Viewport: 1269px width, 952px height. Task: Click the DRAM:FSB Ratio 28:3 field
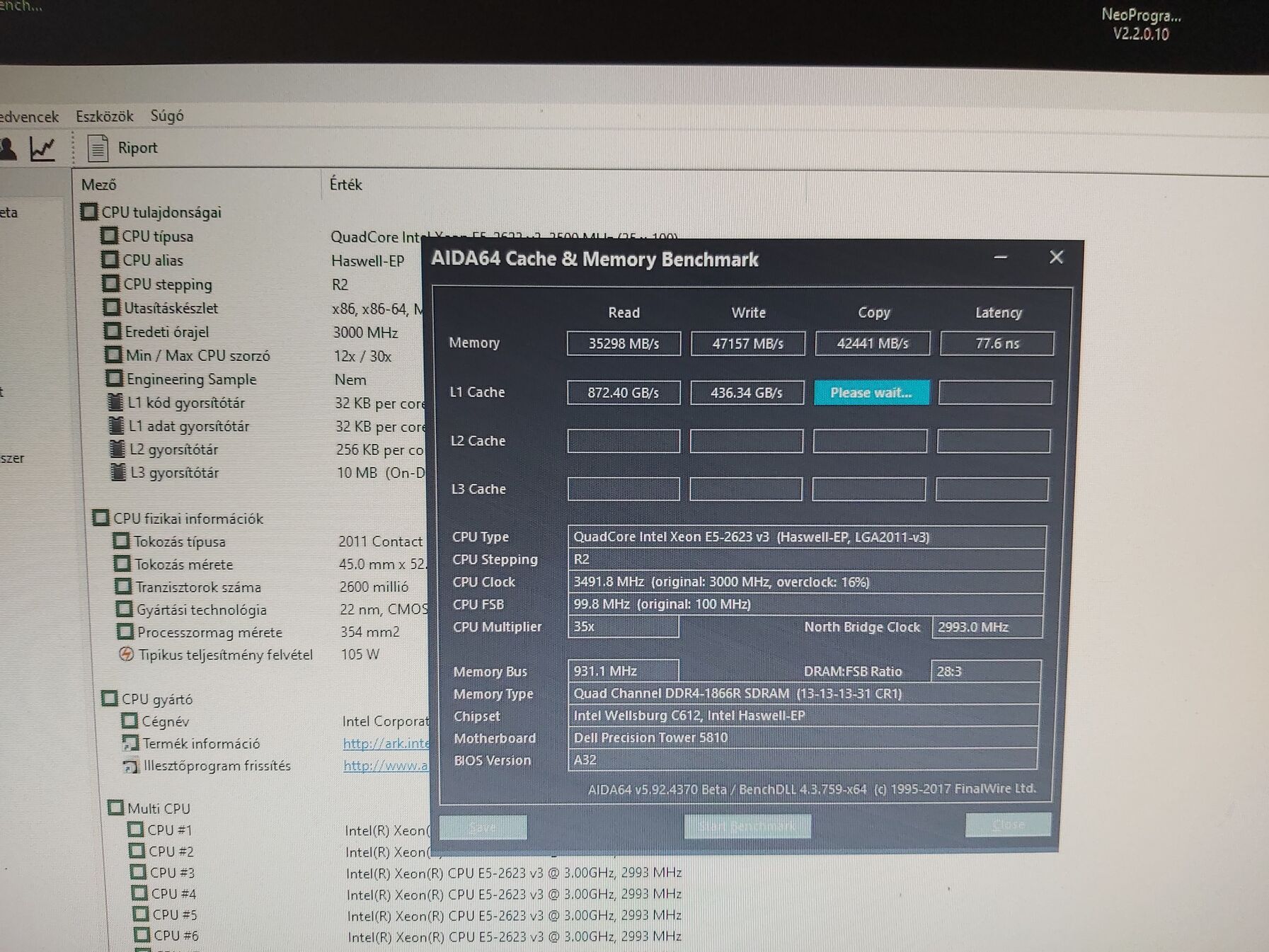pos(986,671)
